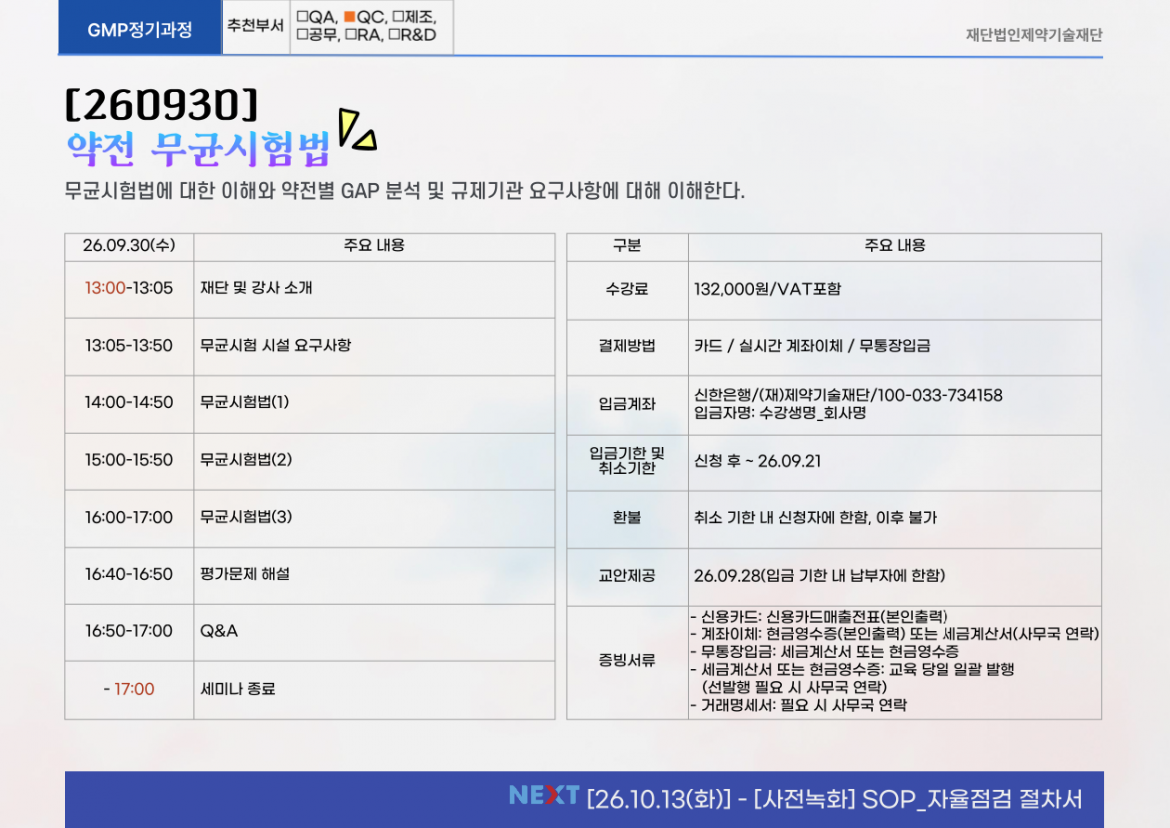Click the 무균시험법(1) session row
Image resolution: width=1170 pixels, height=828 pixels.
coord(245,403)
